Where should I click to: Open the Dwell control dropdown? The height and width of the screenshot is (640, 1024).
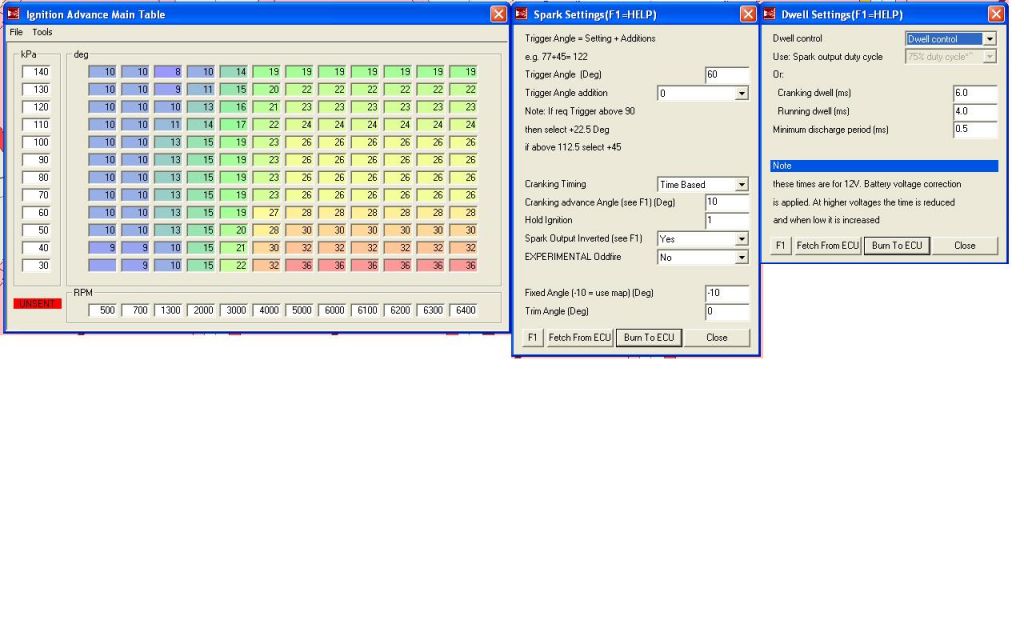989,39
